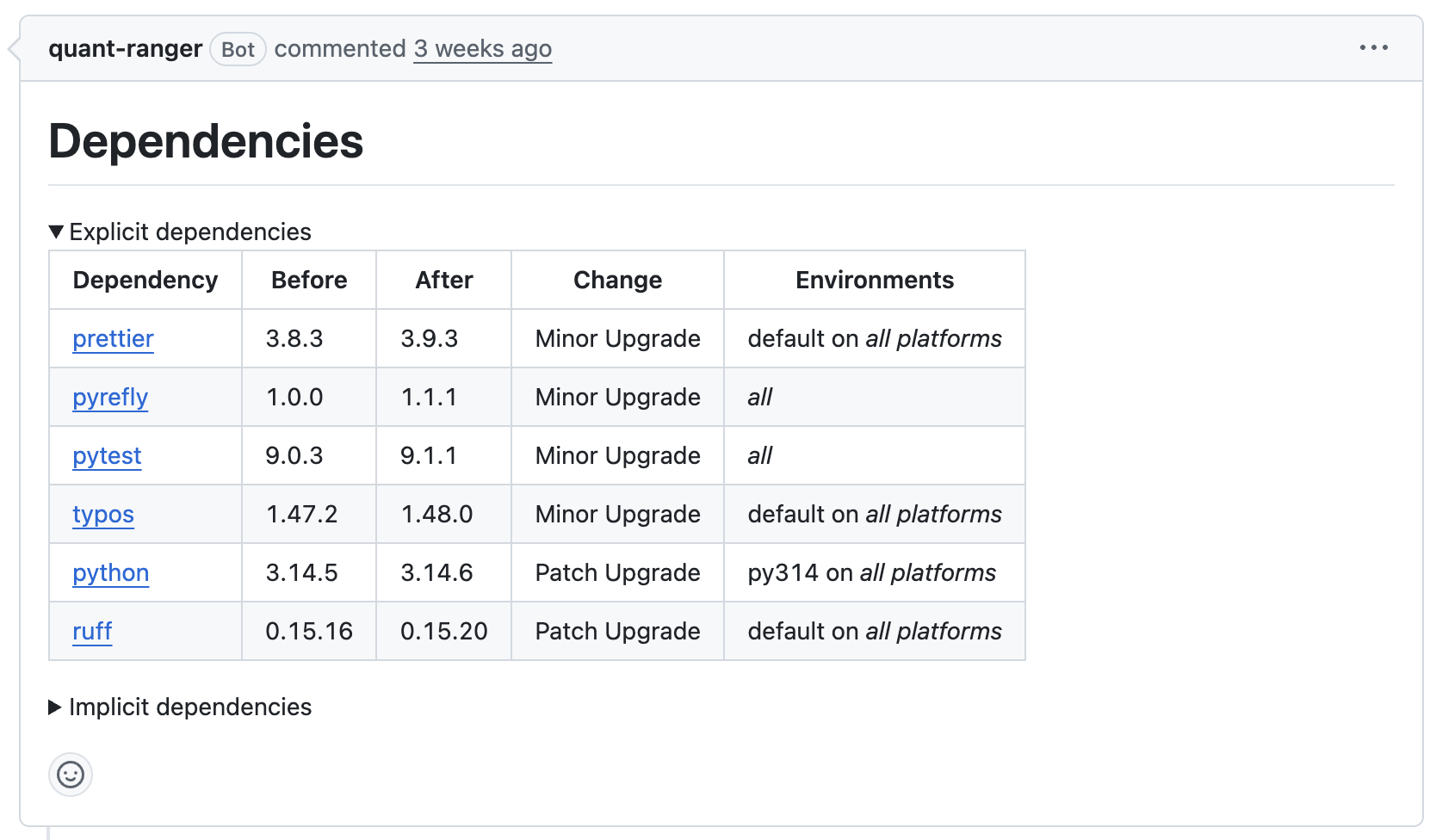Image resolution: width=1436 pixels, height=840 pixels.
Task: Select the After column header
Action: 444,280
